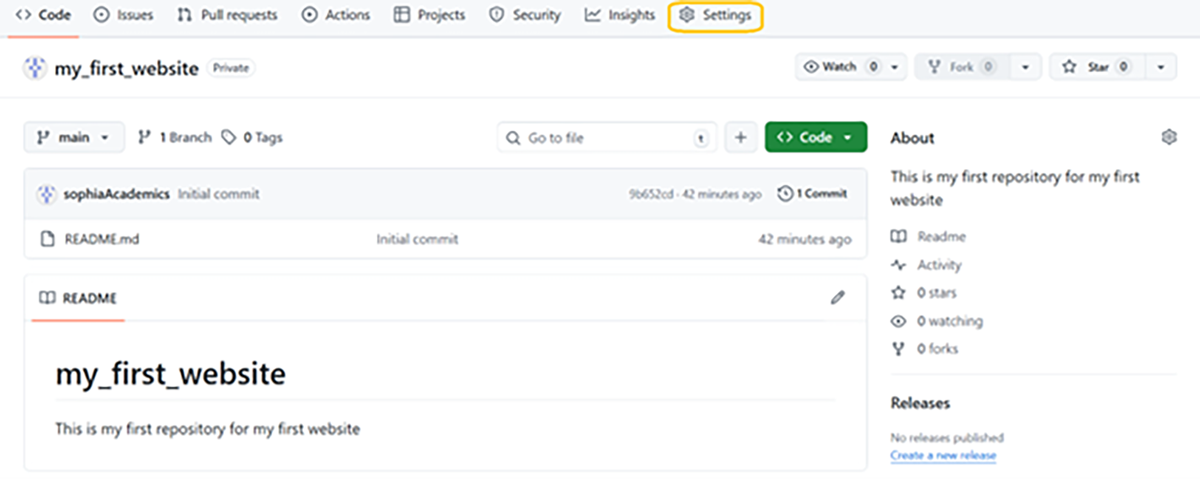Screen dimensions: 1200x479
Task: Open the green Code dropdown button
Action: (x=815, y=137)
